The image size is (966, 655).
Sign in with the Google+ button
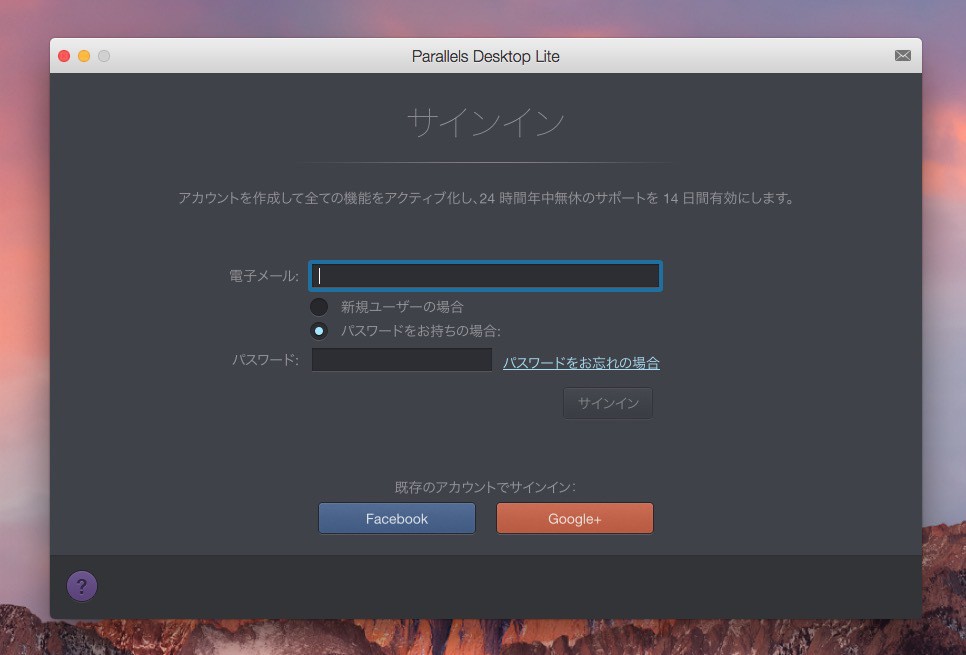(x=575, y=518)
